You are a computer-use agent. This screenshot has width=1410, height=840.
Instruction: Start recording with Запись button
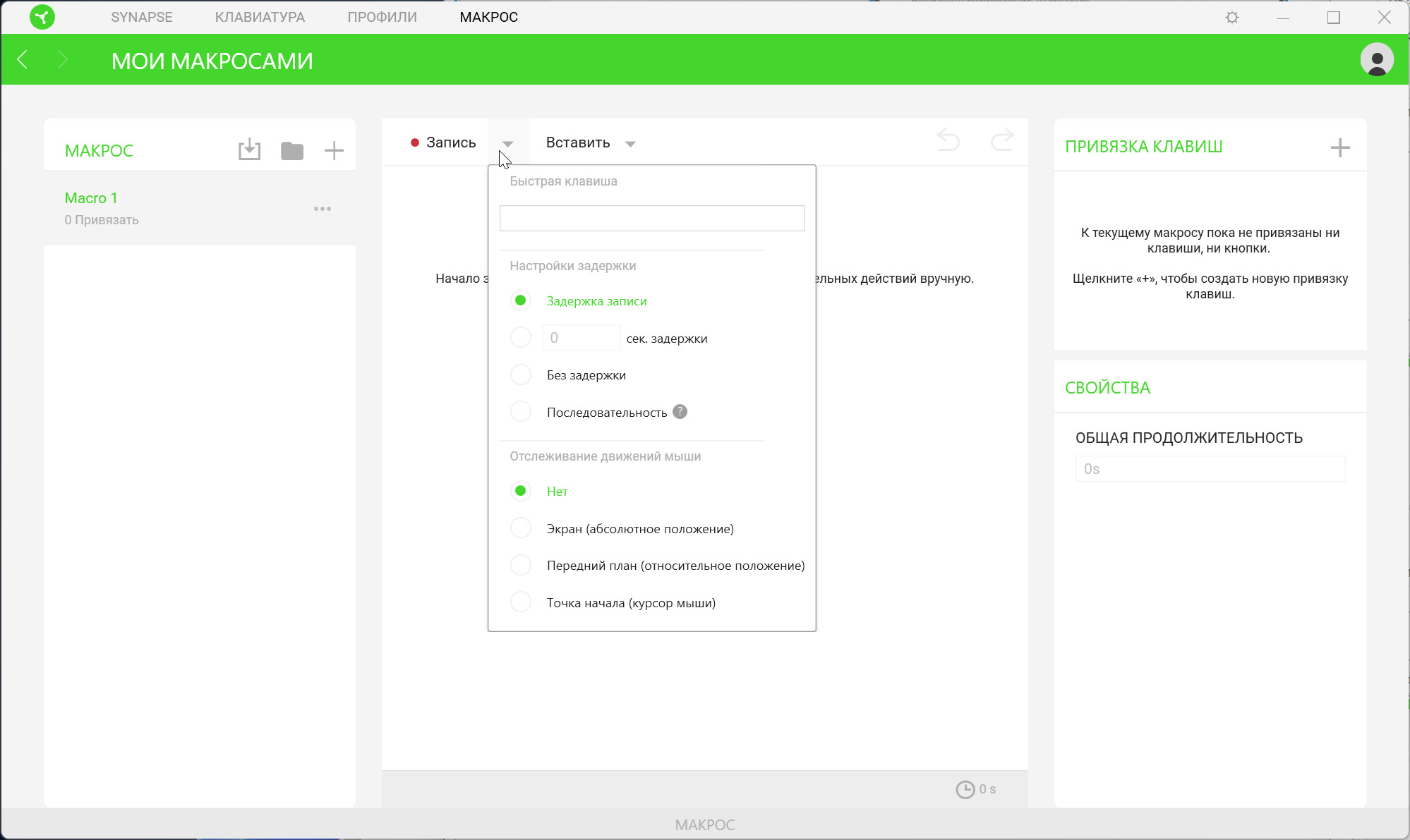(443, 142)
